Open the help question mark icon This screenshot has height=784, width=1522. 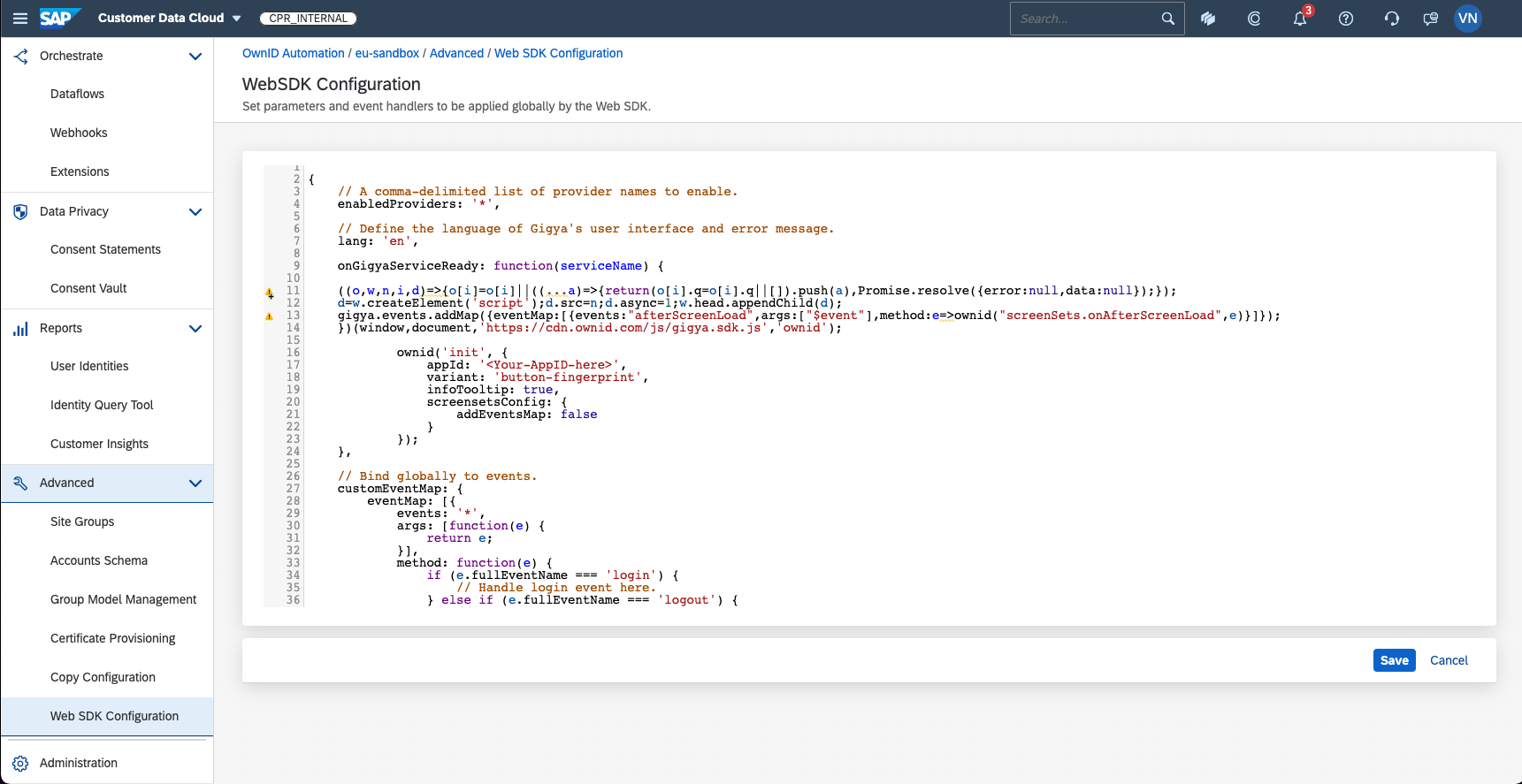1346,19
